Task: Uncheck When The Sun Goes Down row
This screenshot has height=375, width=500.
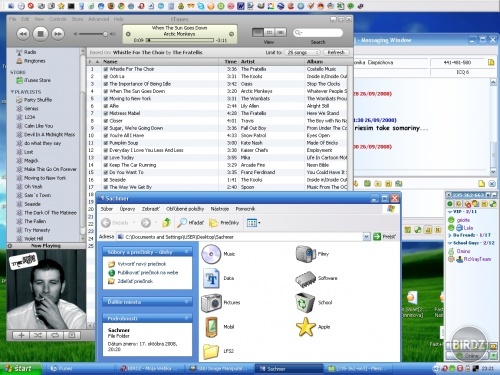Action: (x=105, y=91)
